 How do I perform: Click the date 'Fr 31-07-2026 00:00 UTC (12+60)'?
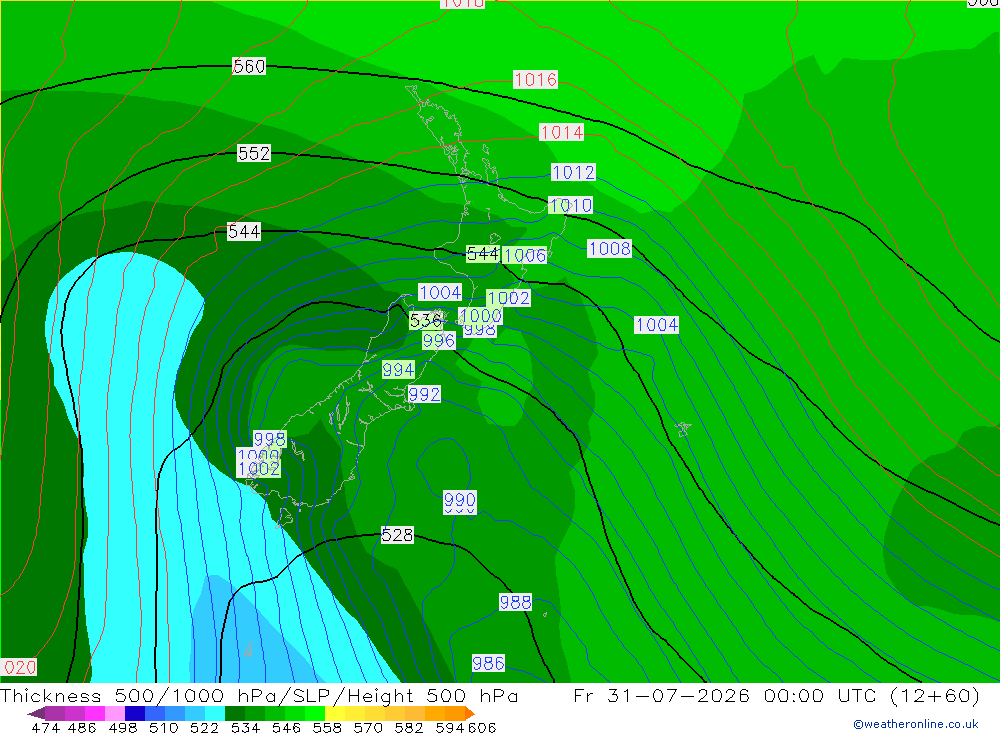pos(776,695)
